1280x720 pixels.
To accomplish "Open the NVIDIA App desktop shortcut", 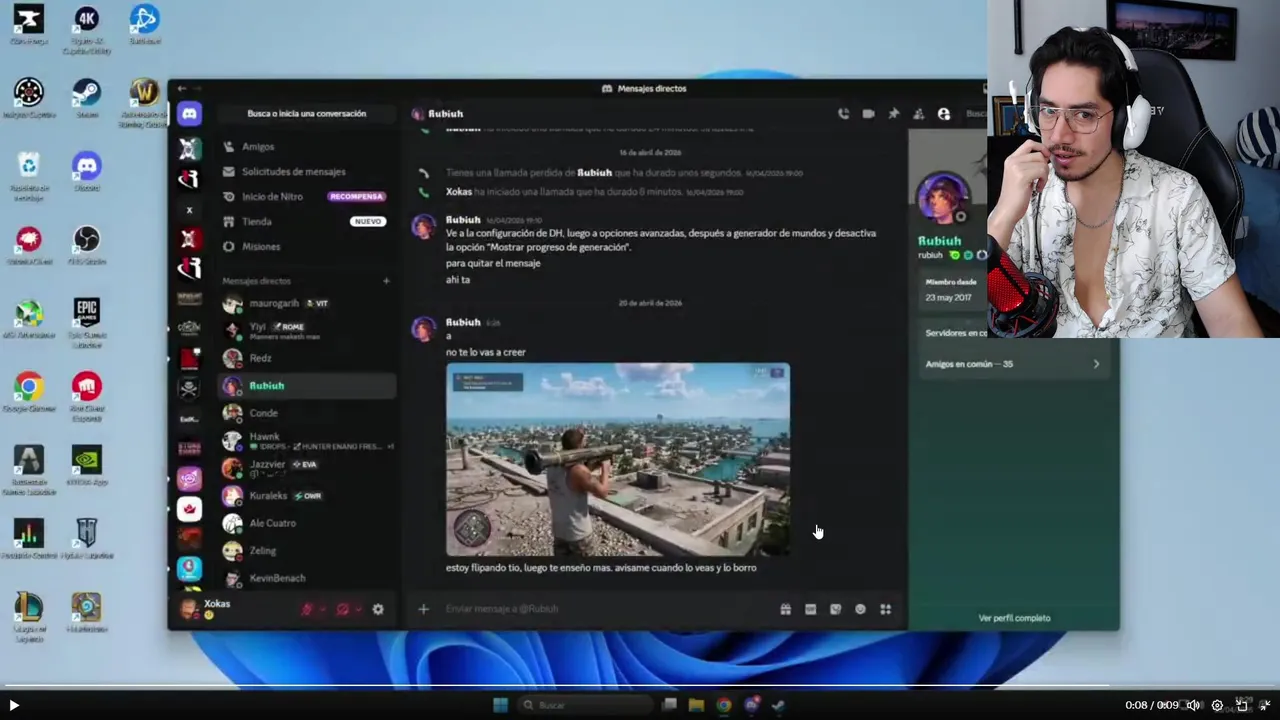I will point(87,465).
